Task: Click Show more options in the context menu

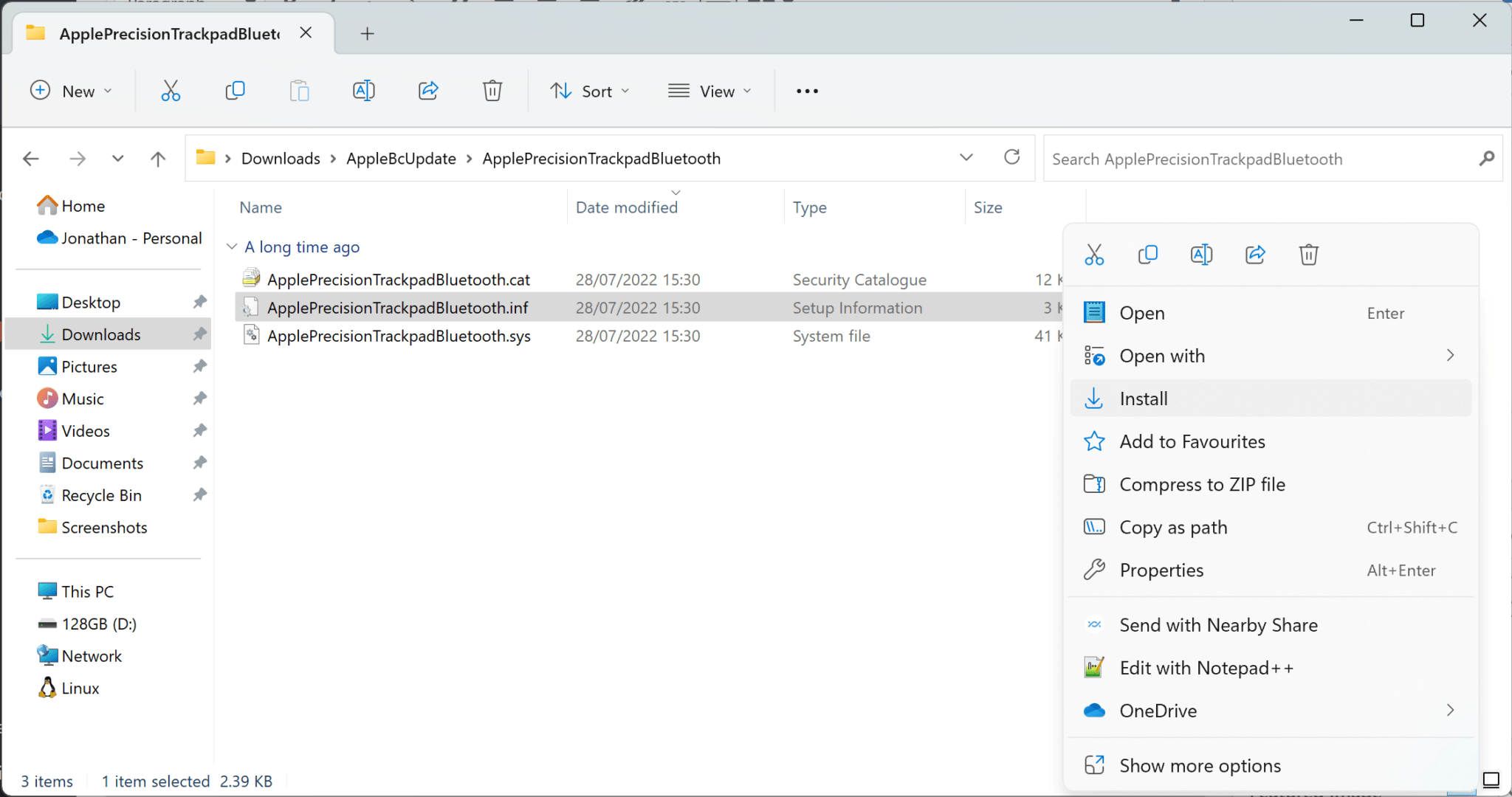Action: click(1200, 765)
